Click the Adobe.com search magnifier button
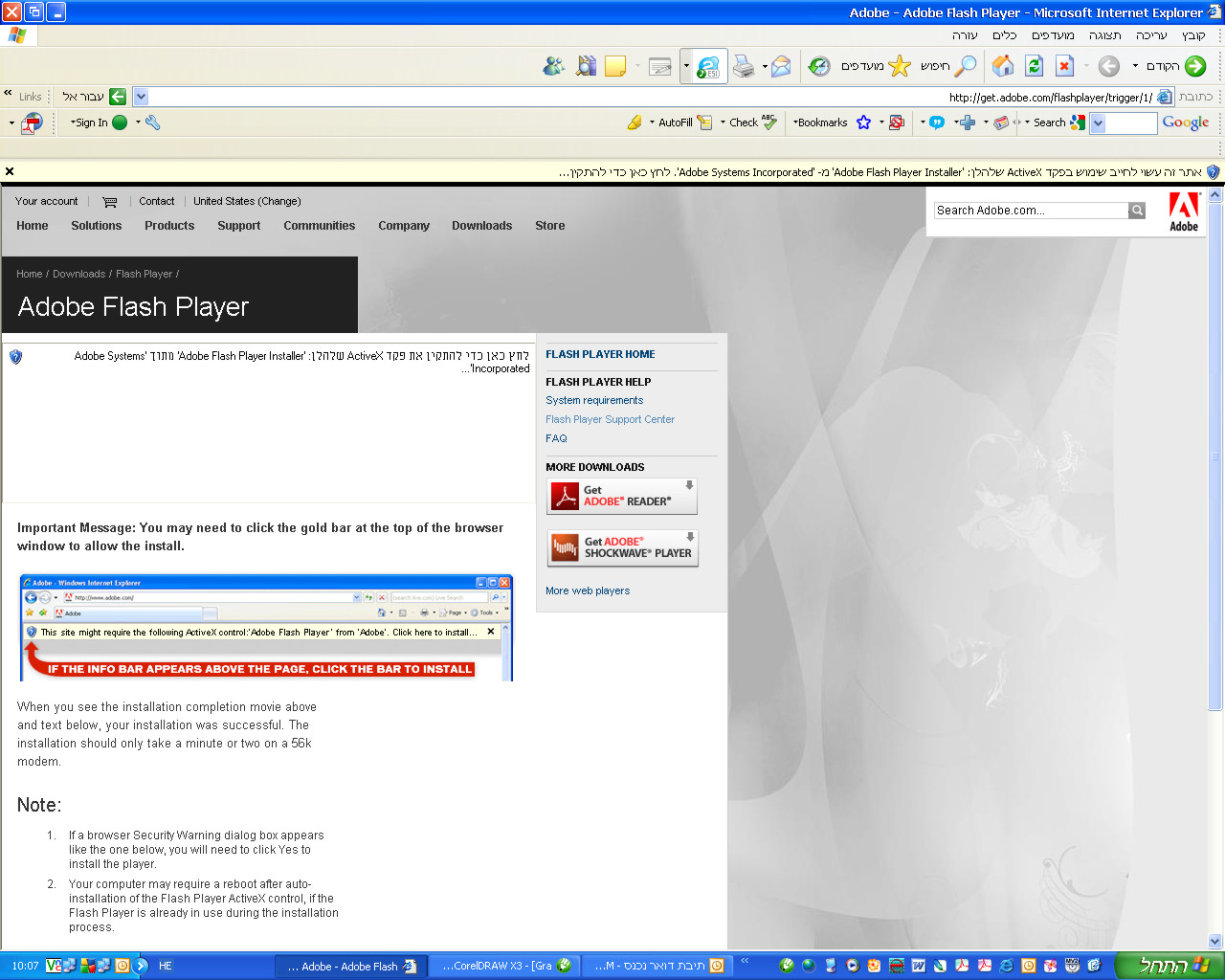Image resolution: width=1225 pixels, height=980 pixels. coord(1137,211)
